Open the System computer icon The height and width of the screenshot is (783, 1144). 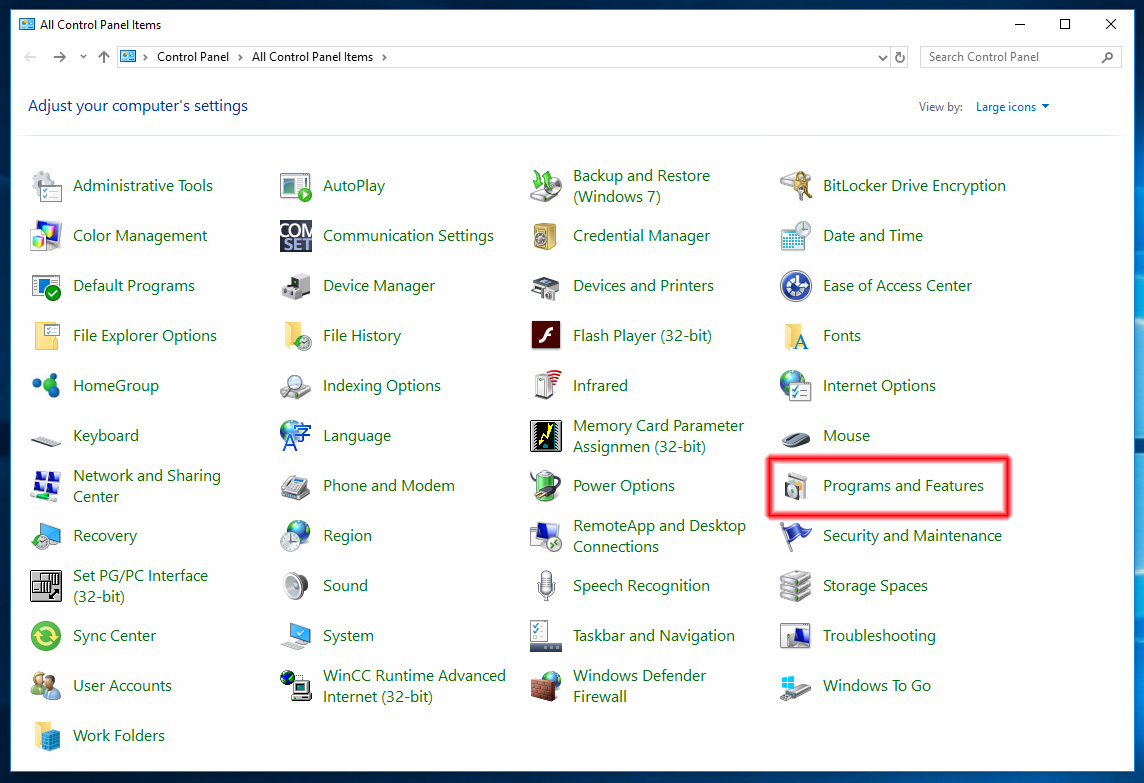(296, 636)
